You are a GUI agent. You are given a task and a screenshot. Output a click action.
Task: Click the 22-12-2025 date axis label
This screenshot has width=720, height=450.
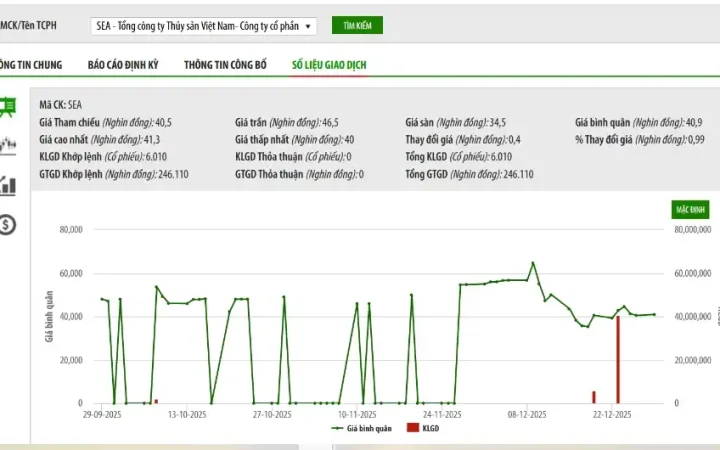(612, 415)
